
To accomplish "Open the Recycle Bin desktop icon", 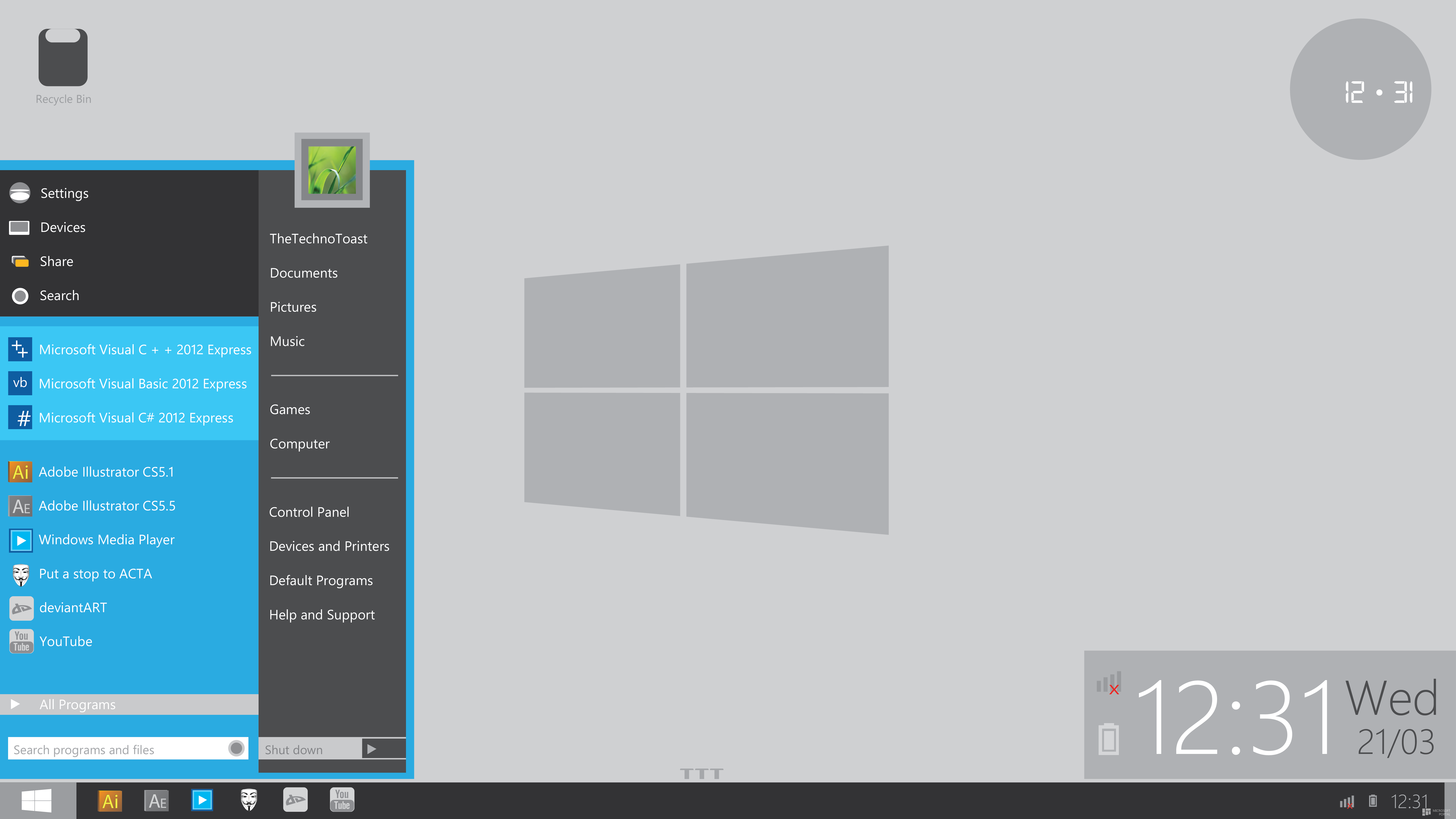I will 63,58.
